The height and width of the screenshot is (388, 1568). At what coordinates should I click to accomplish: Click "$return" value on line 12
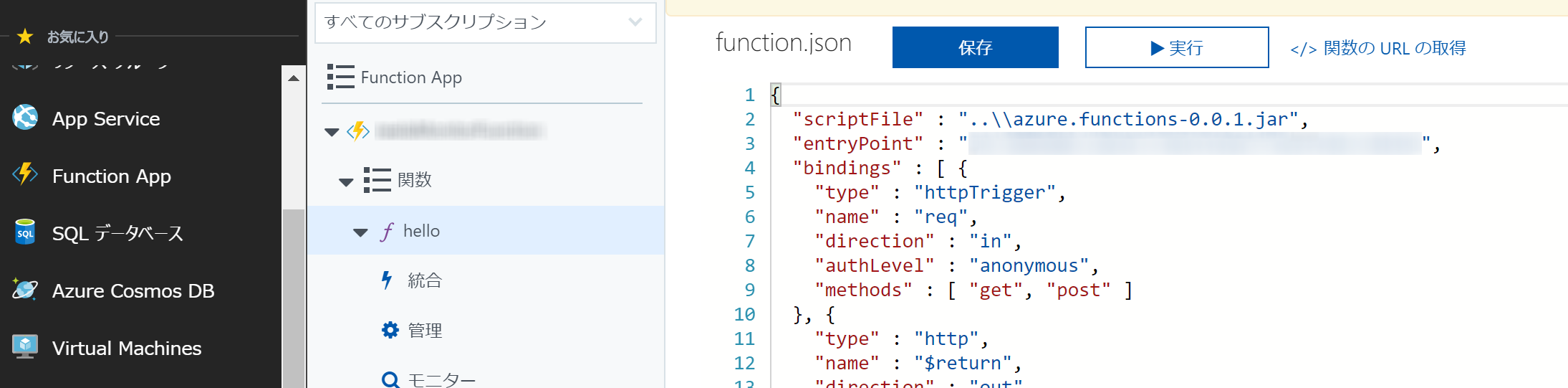[963, 363]
